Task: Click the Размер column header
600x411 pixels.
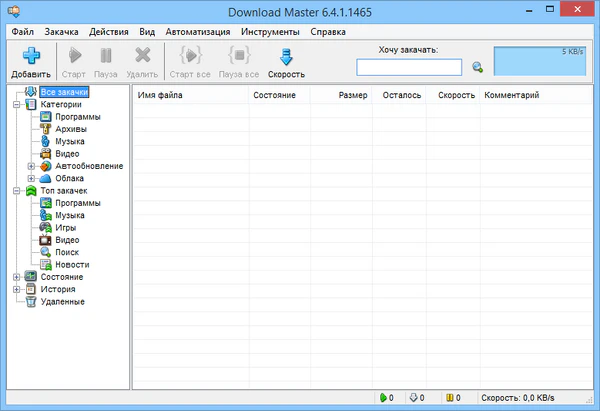Action: [x=340, y=95]
